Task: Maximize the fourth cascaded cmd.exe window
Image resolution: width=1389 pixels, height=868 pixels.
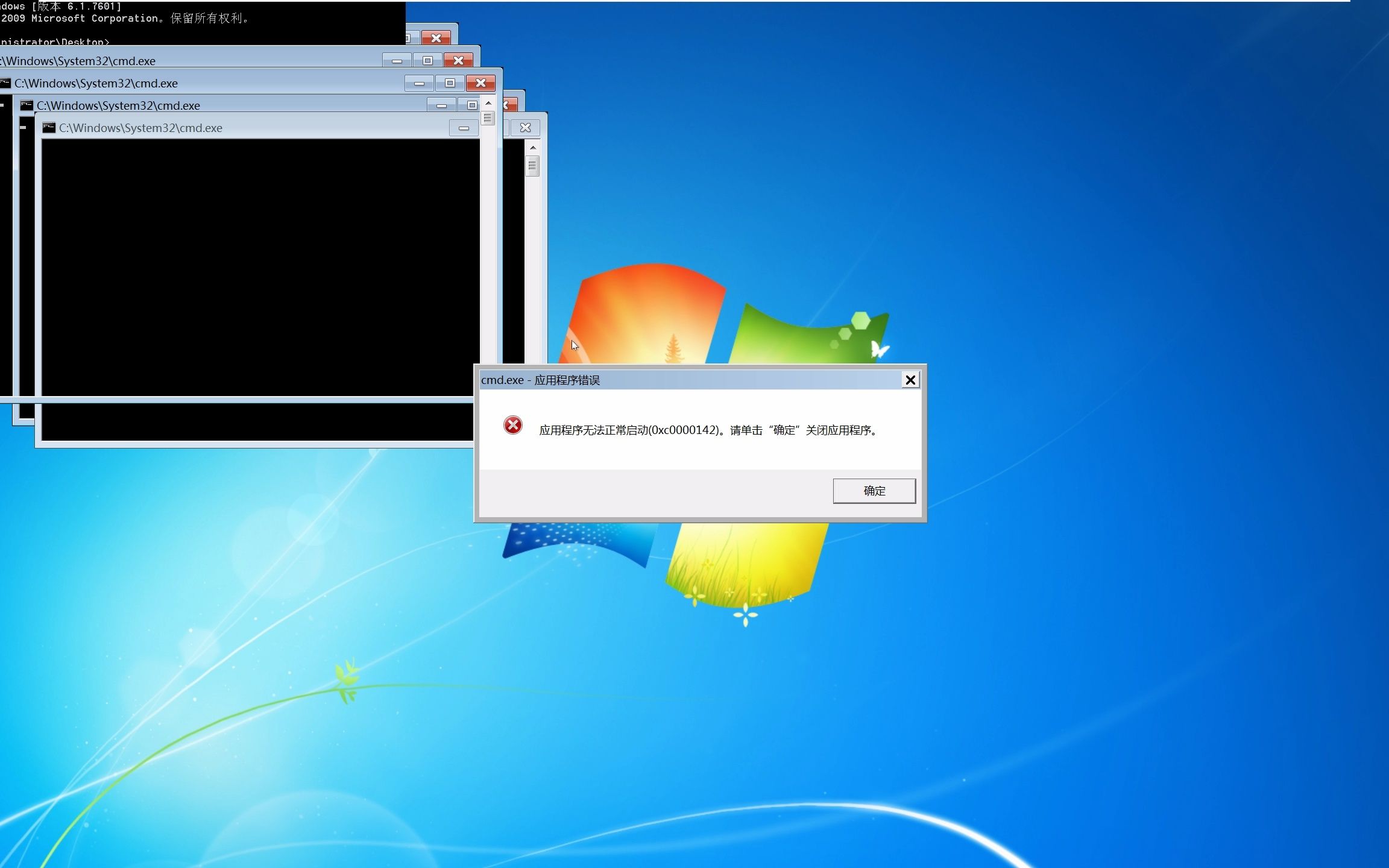Action: point(471,105)
